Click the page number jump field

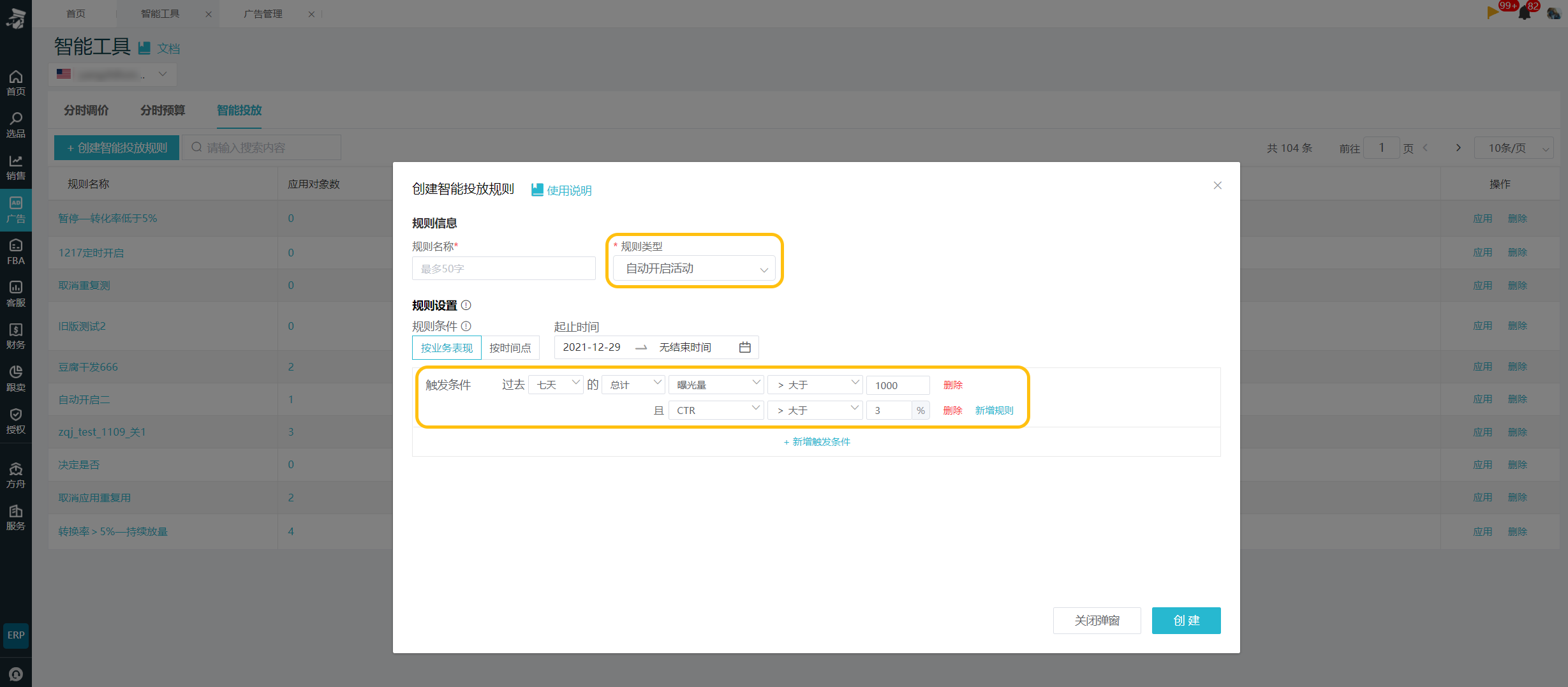[x=1381, y=148]
